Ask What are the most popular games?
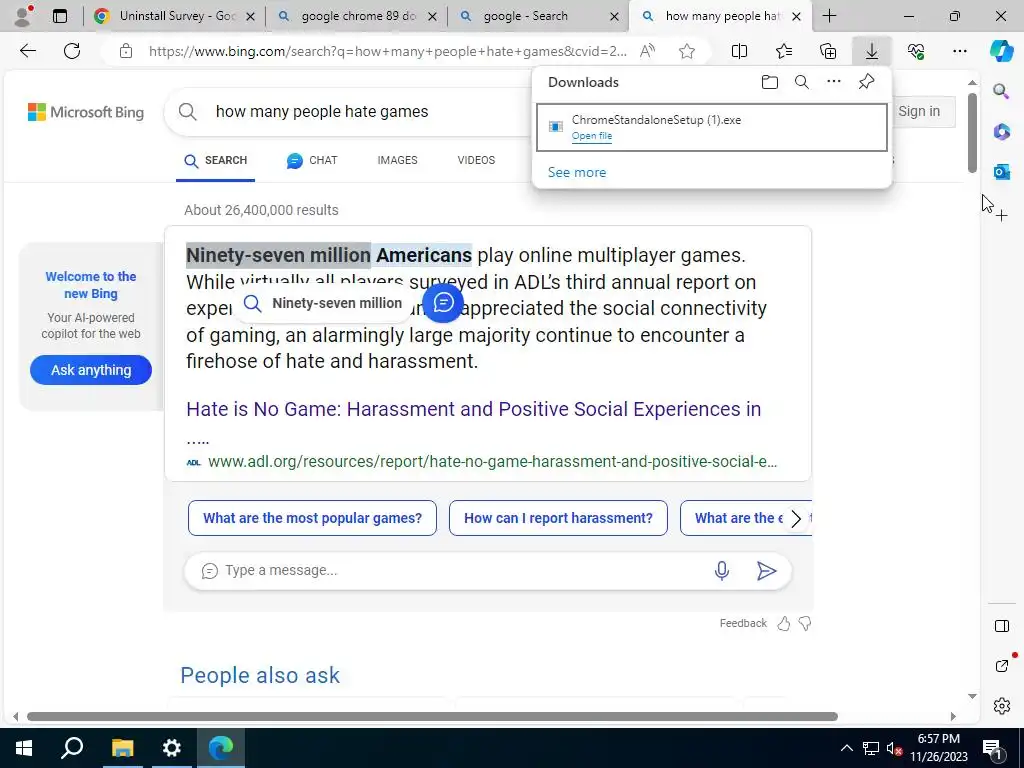 coord(312,519)
